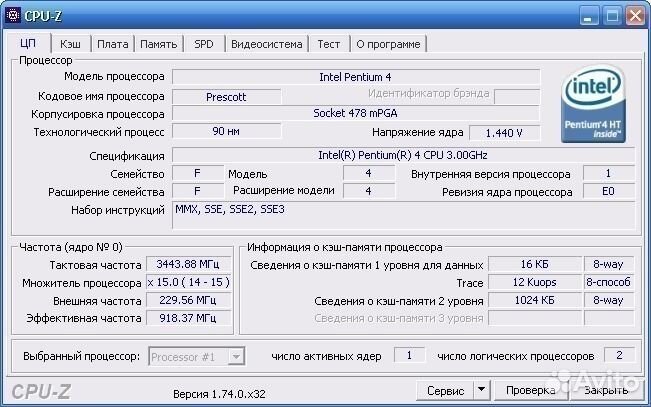Click the Prescott code name field

[226, 97]
